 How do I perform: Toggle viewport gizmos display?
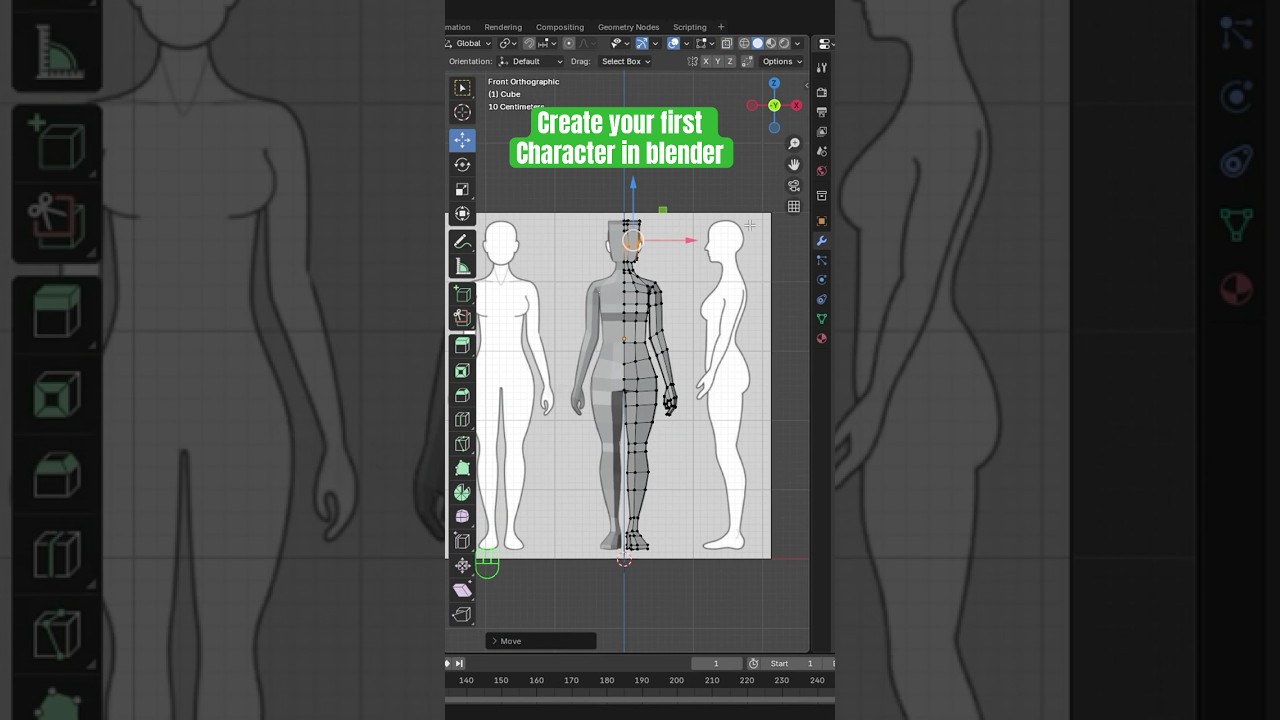(641, 43)
